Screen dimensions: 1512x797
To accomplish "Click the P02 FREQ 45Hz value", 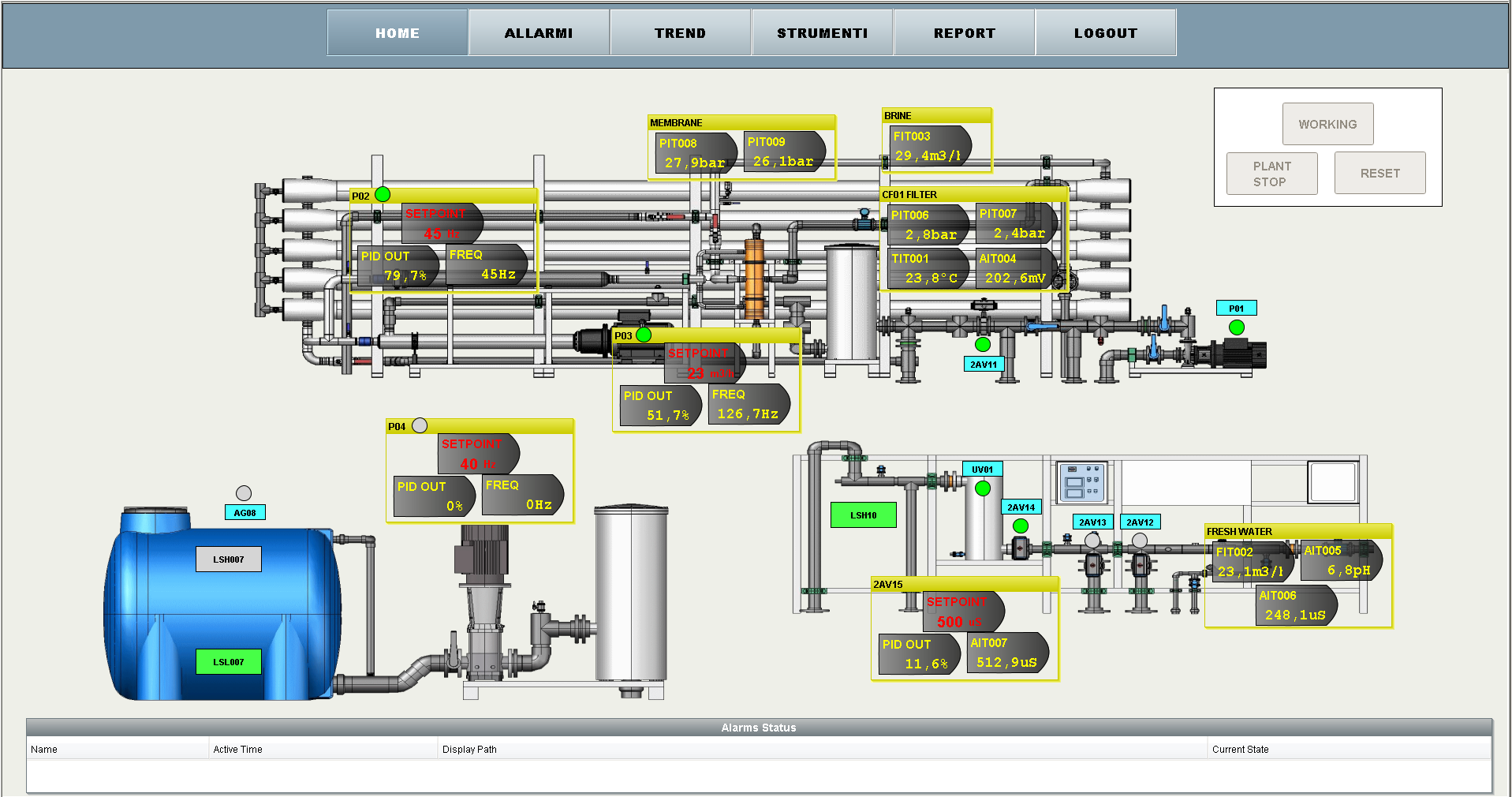I will [487, 264].
